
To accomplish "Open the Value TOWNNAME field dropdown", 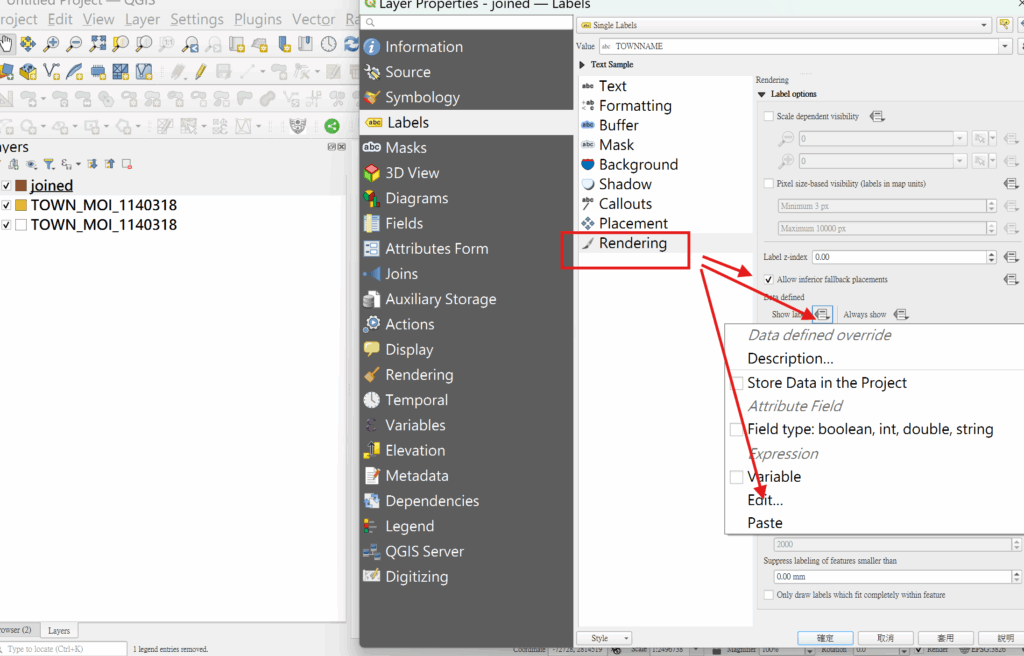I will click(x=1005, y=46).
